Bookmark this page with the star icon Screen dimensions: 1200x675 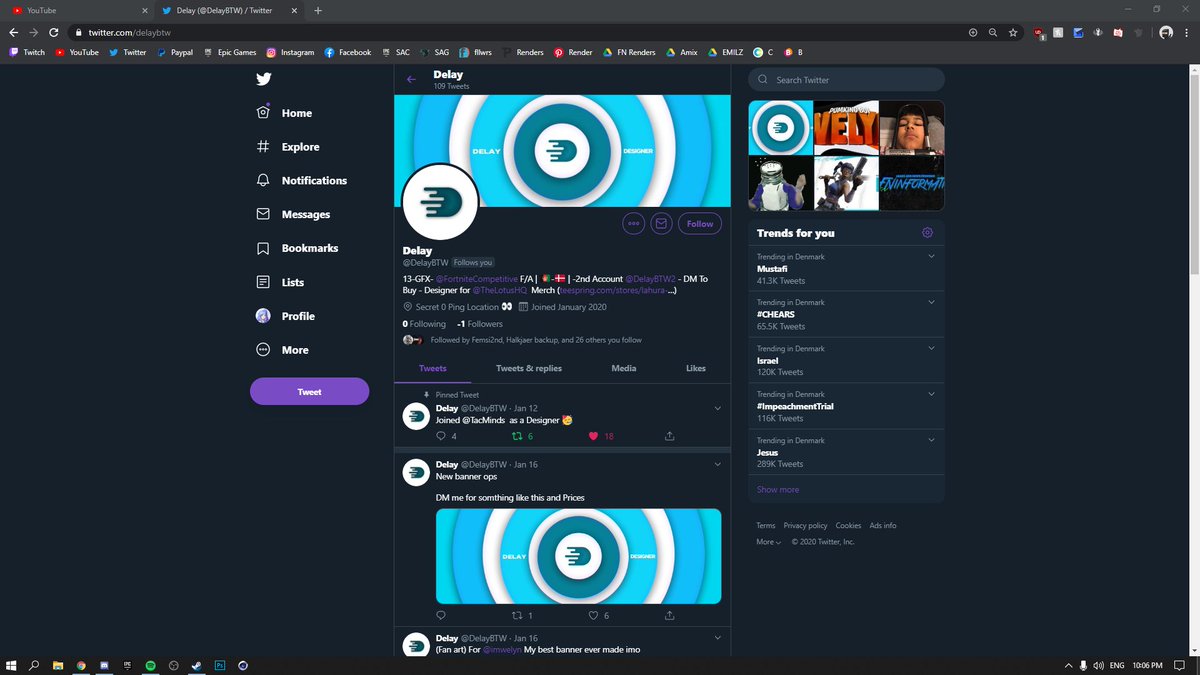1013,32
